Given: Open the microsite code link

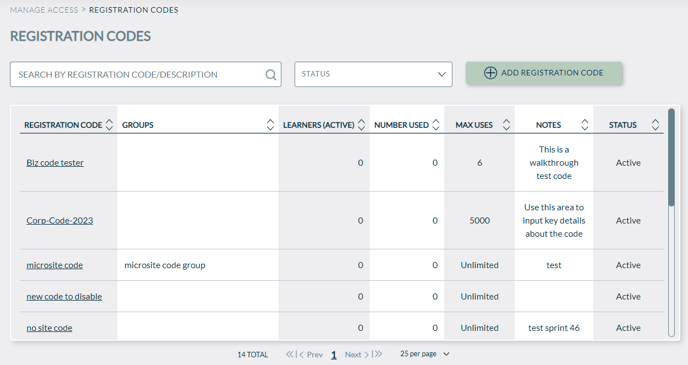Looking at the screenshot, I should tap(54, 265).
